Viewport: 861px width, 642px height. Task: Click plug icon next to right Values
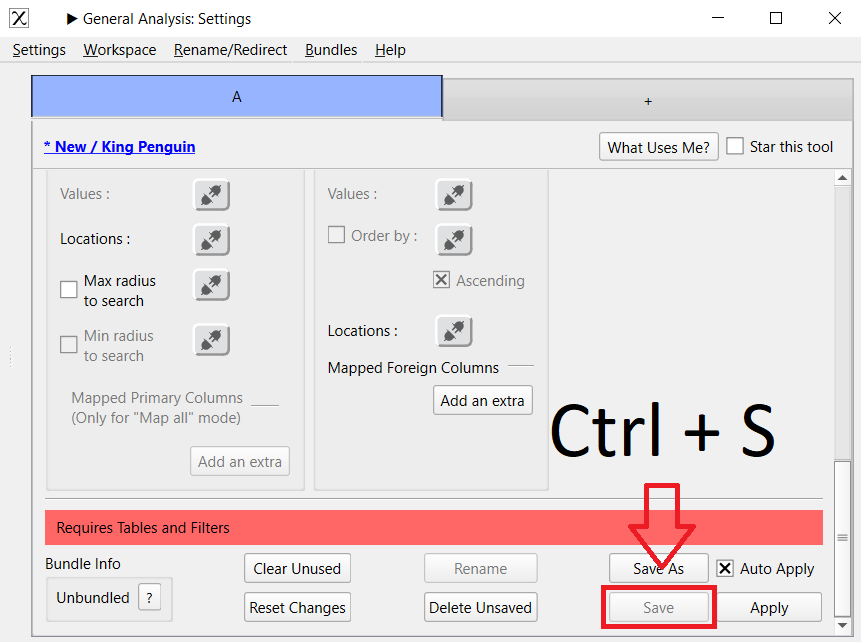[x=454, y=195]
